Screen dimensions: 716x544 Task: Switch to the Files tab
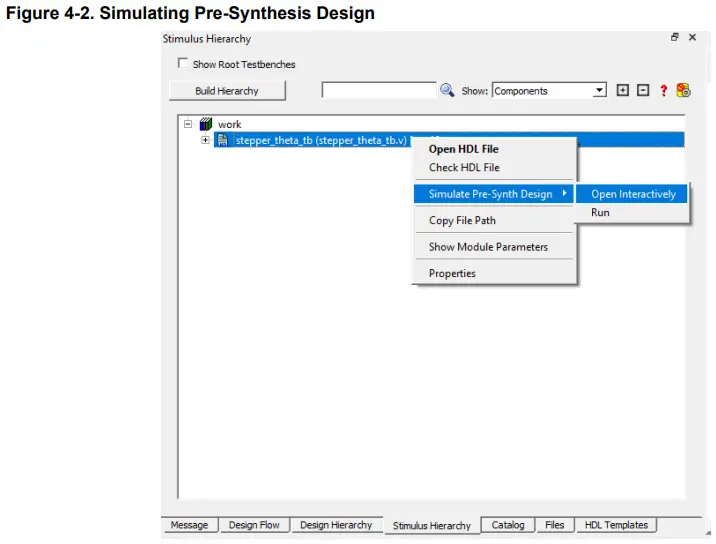554,525
